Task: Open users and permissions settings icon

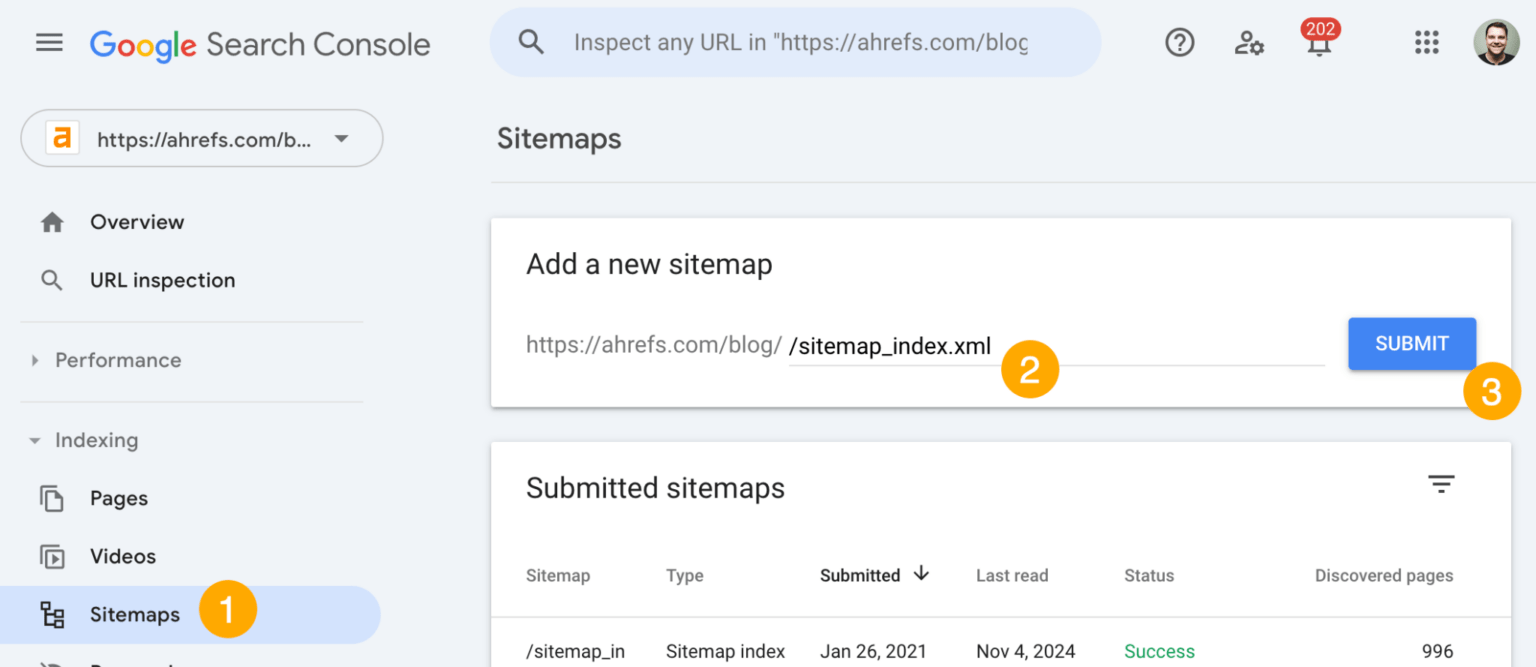Action: (1248, 42)
